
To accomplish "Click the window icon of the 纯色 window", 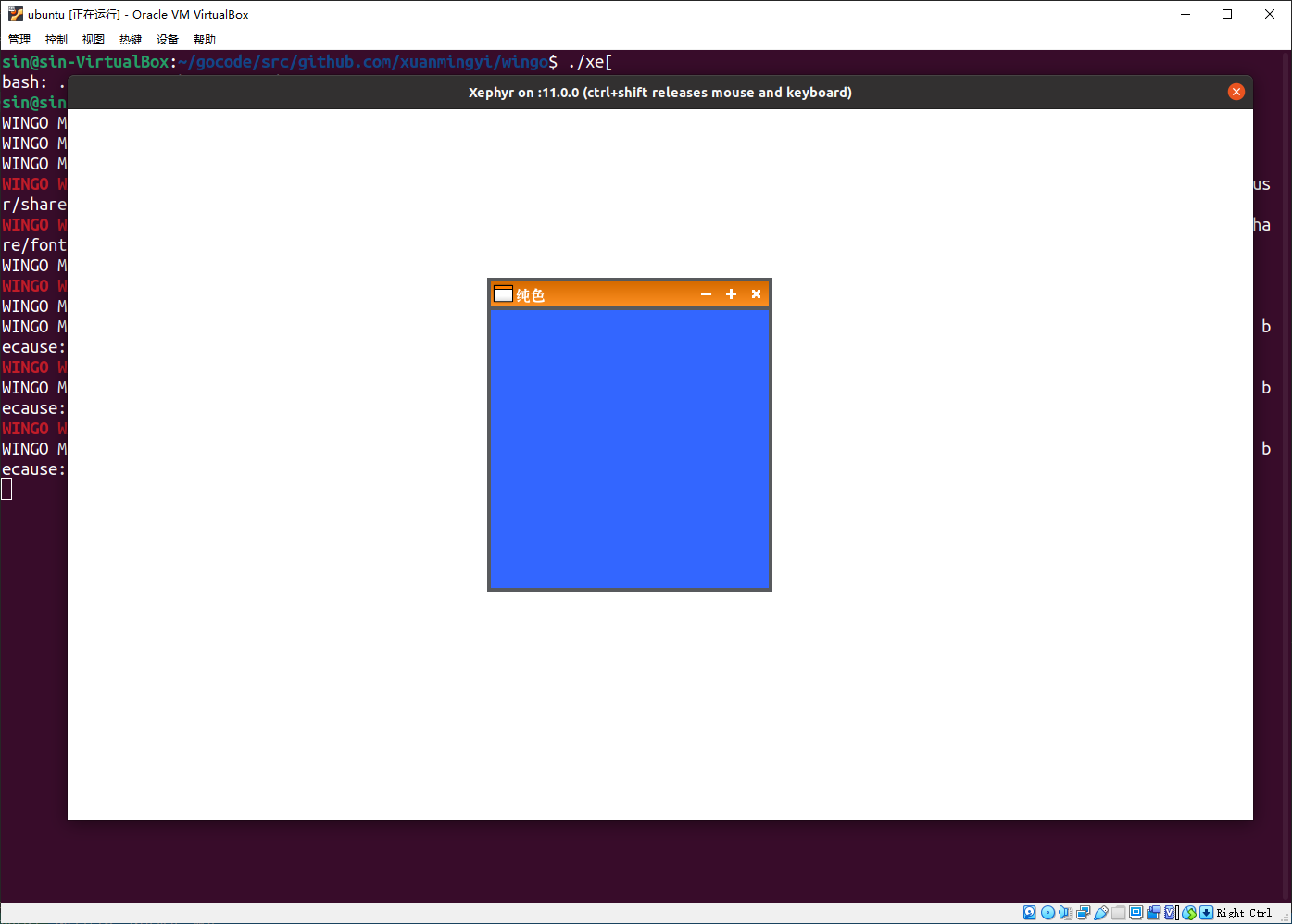I will click(x=503, y=293).
